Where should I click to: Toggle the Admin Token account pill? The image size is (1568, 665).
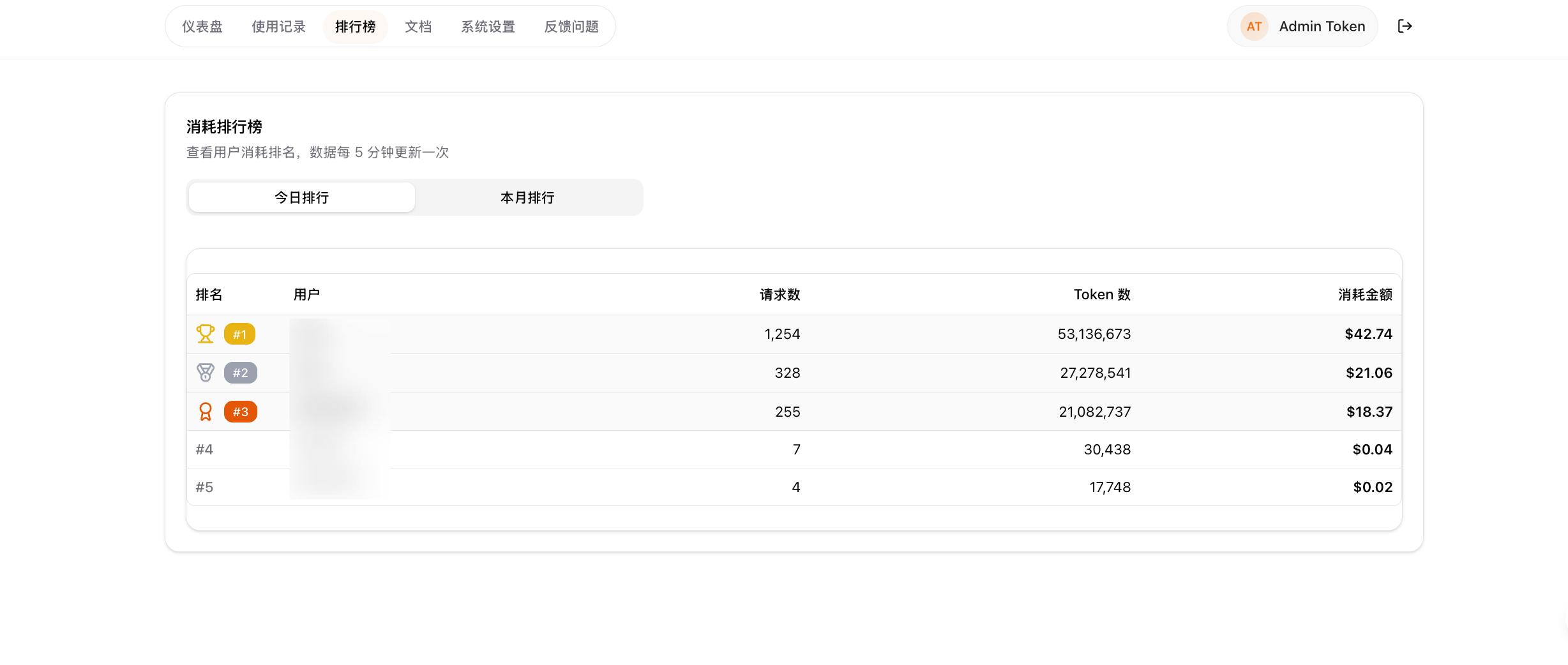(x=1302, y=26)
